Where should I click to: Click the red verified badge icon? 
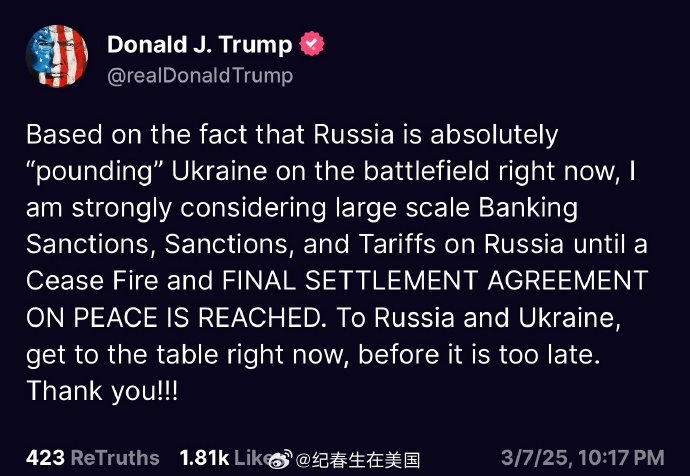pyautogui.click(x=312, y=44)
